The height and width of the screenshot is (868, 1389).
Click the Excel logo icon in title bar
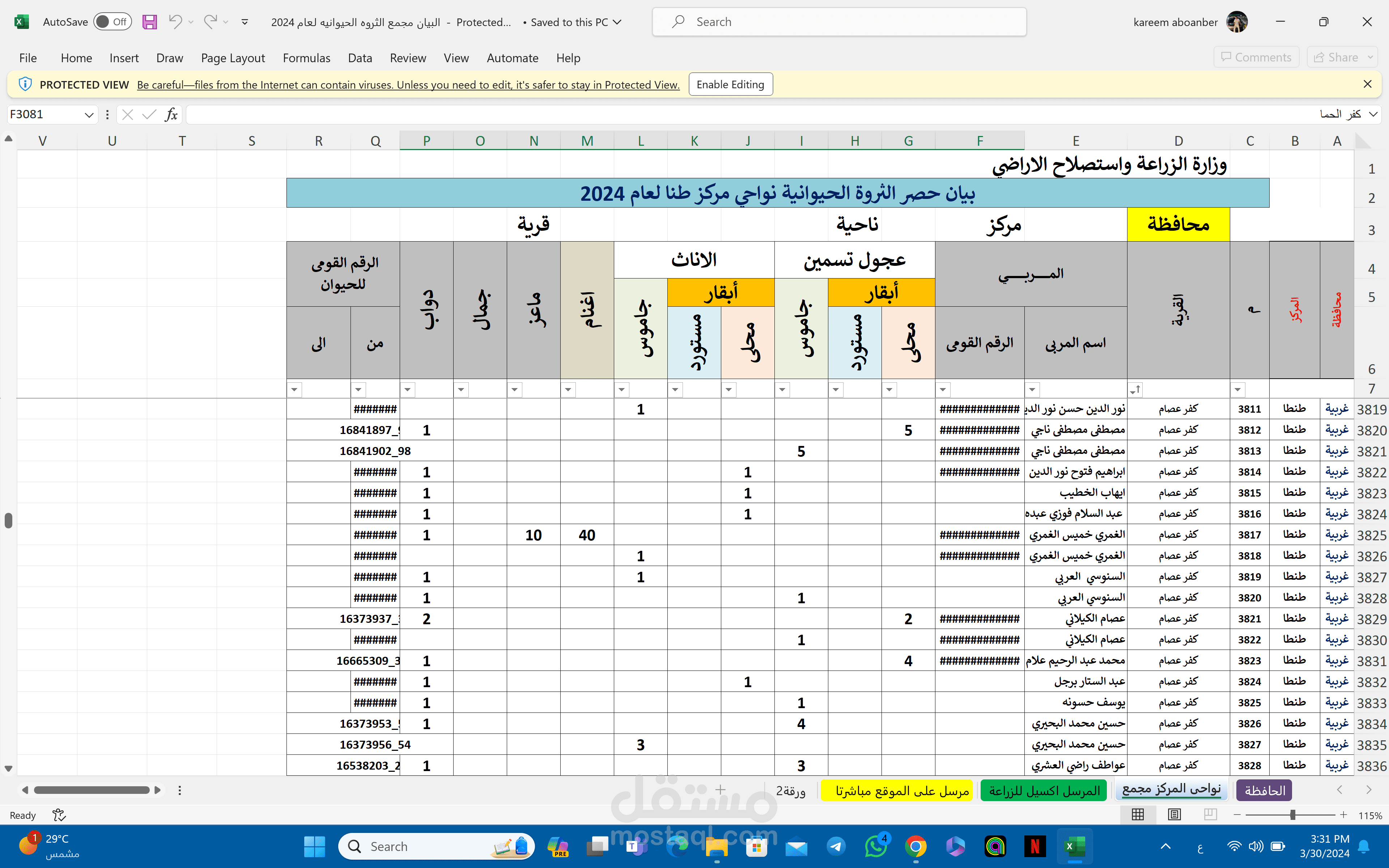21,22
